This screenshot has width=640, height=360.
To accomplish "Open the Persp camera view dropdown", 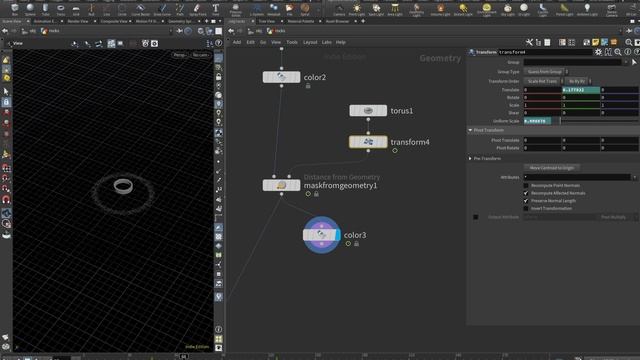I will tap(180, 55).
